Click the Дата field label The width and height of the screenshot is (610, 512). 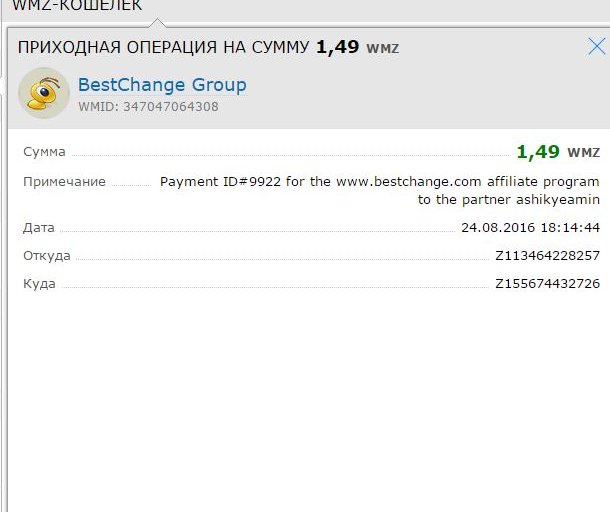click(x=39, y=227)
